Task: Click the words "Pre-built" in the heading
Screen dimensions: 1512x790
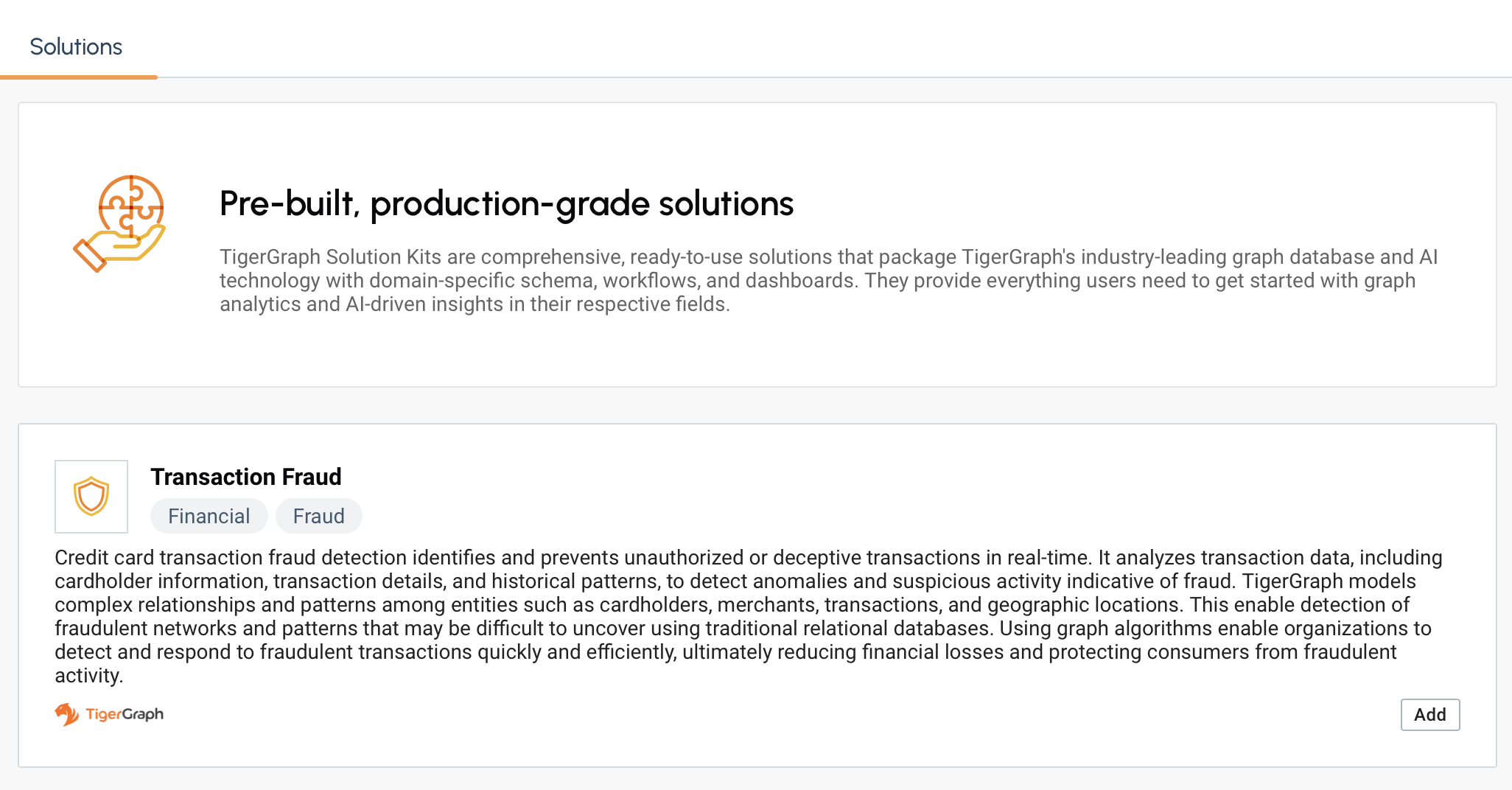Action: coord(289,203)
